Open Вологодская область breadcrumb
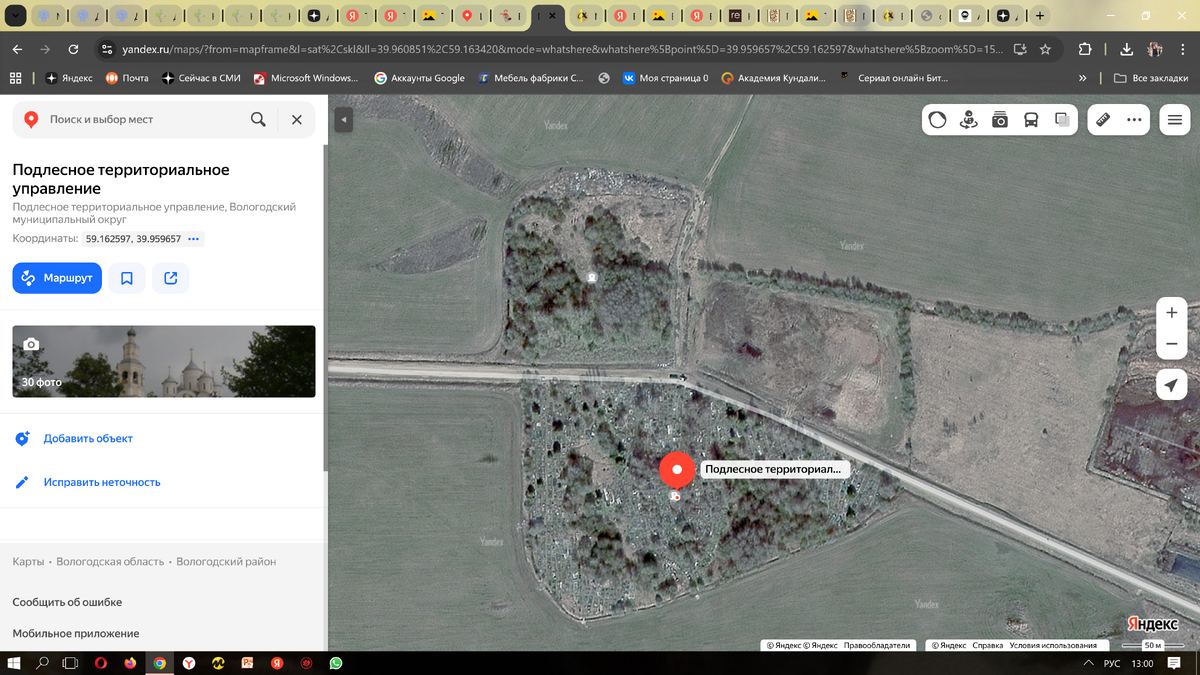Screen dimensions: 1200x675 coord(110,562)
